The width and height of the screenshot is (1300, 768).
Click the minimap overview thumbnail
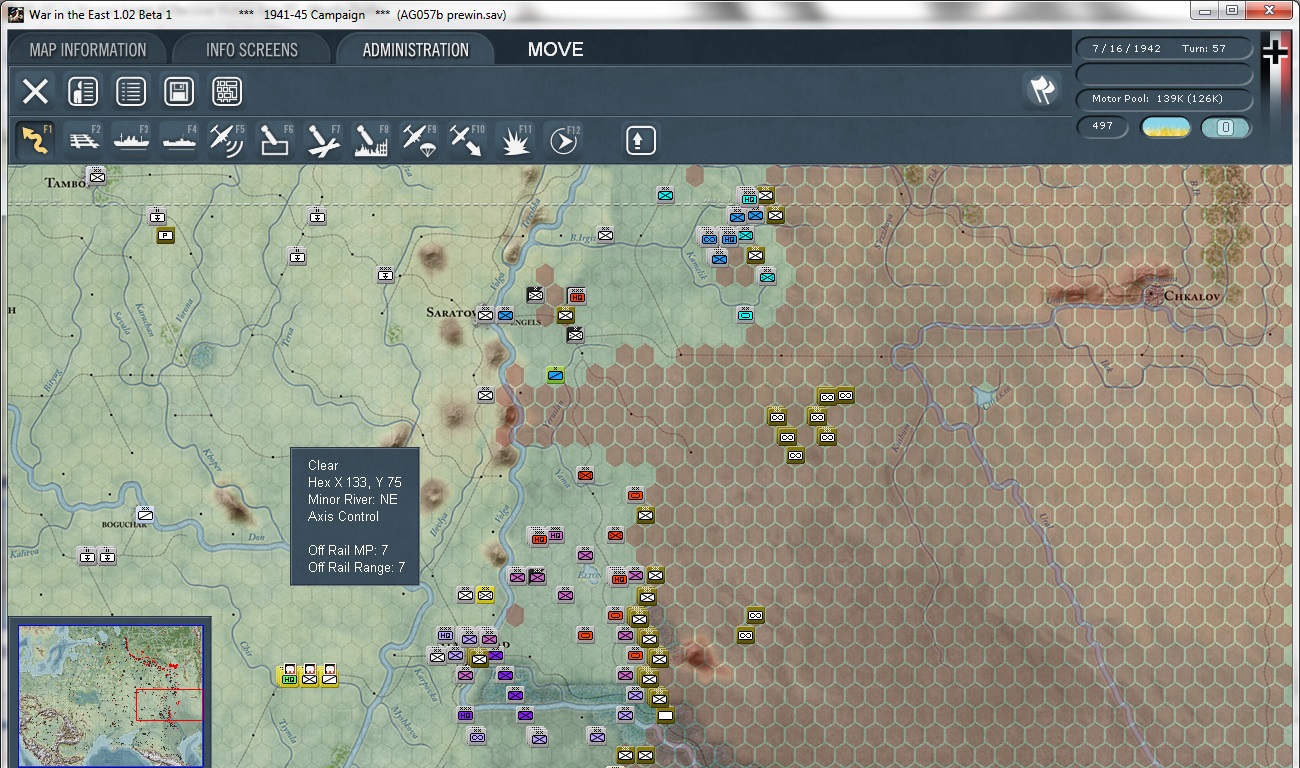pyautogui.click(x=111, y=696)
